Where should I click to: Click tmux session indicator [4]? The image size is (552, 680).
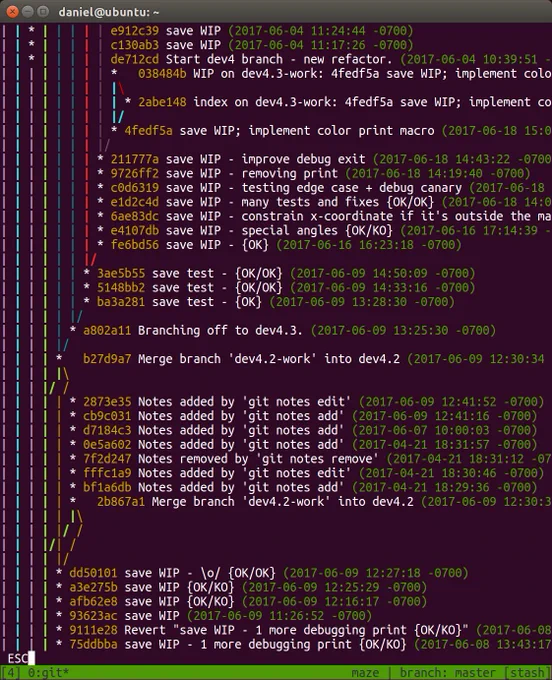coord(11,673)
